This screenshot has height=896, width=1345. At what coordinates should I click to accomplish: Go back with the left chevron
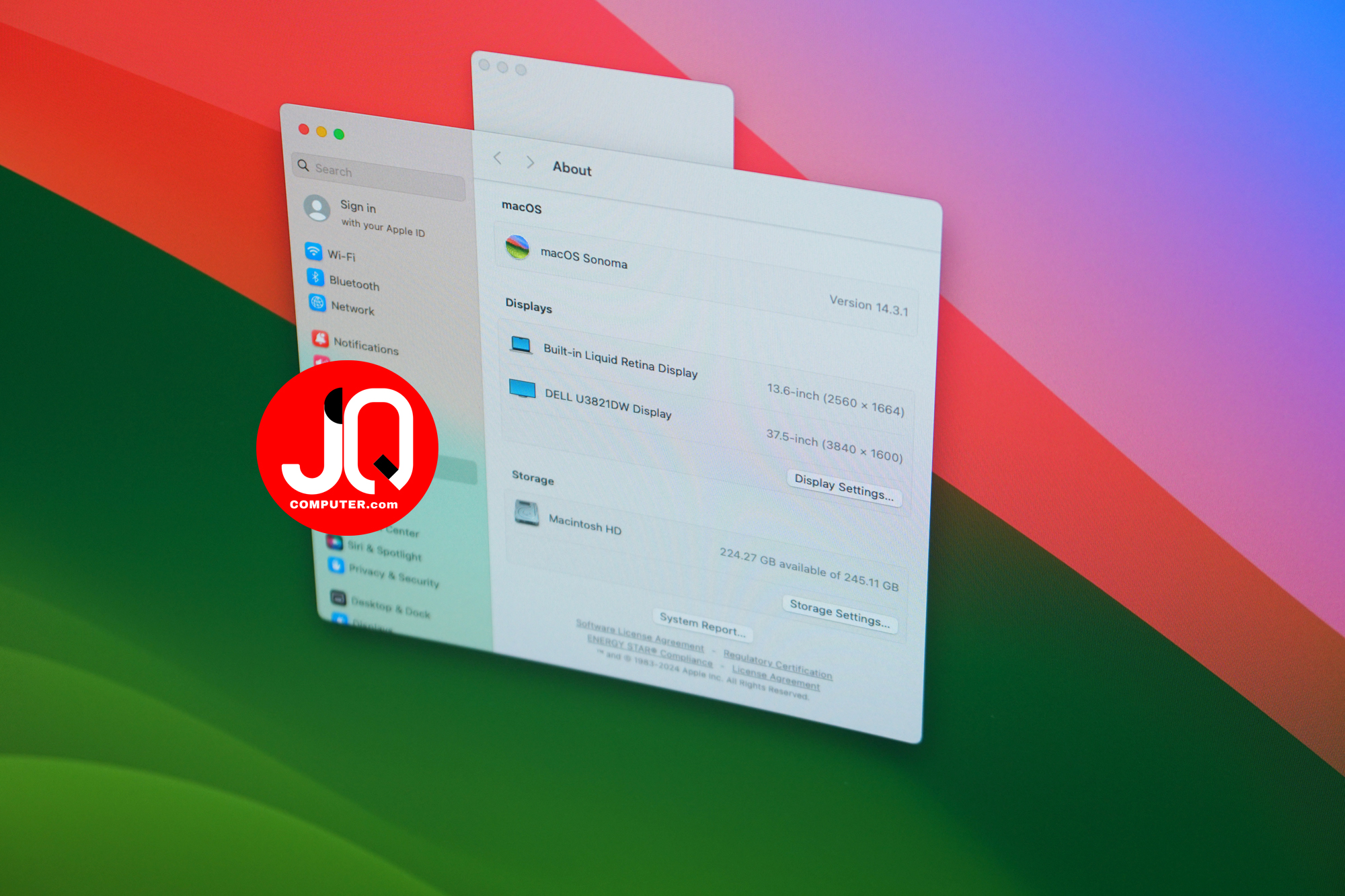(498, 158)
